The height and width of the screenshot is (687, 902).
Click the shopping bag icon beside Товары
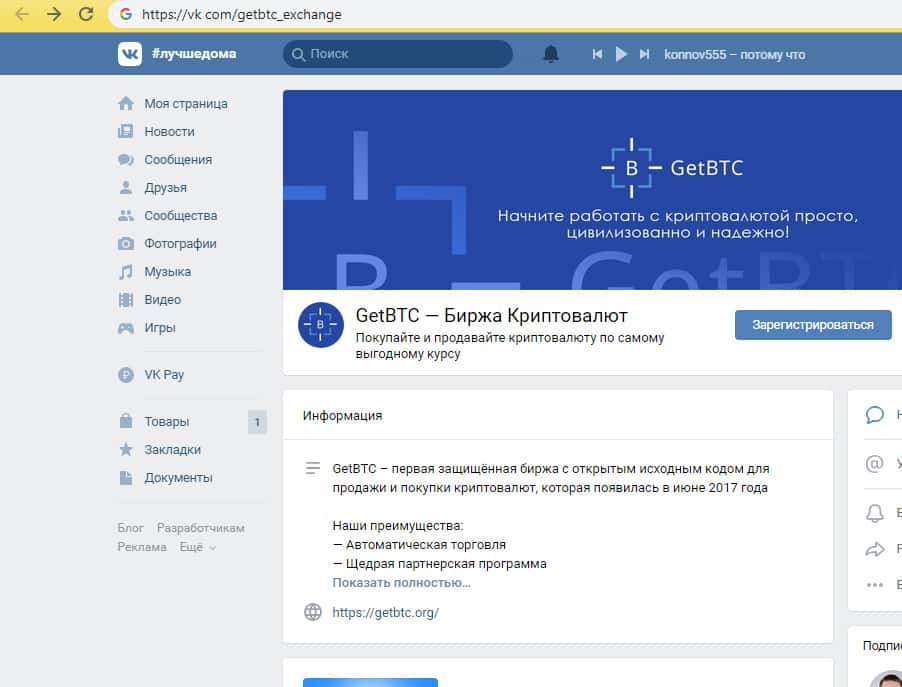(126, 421)
